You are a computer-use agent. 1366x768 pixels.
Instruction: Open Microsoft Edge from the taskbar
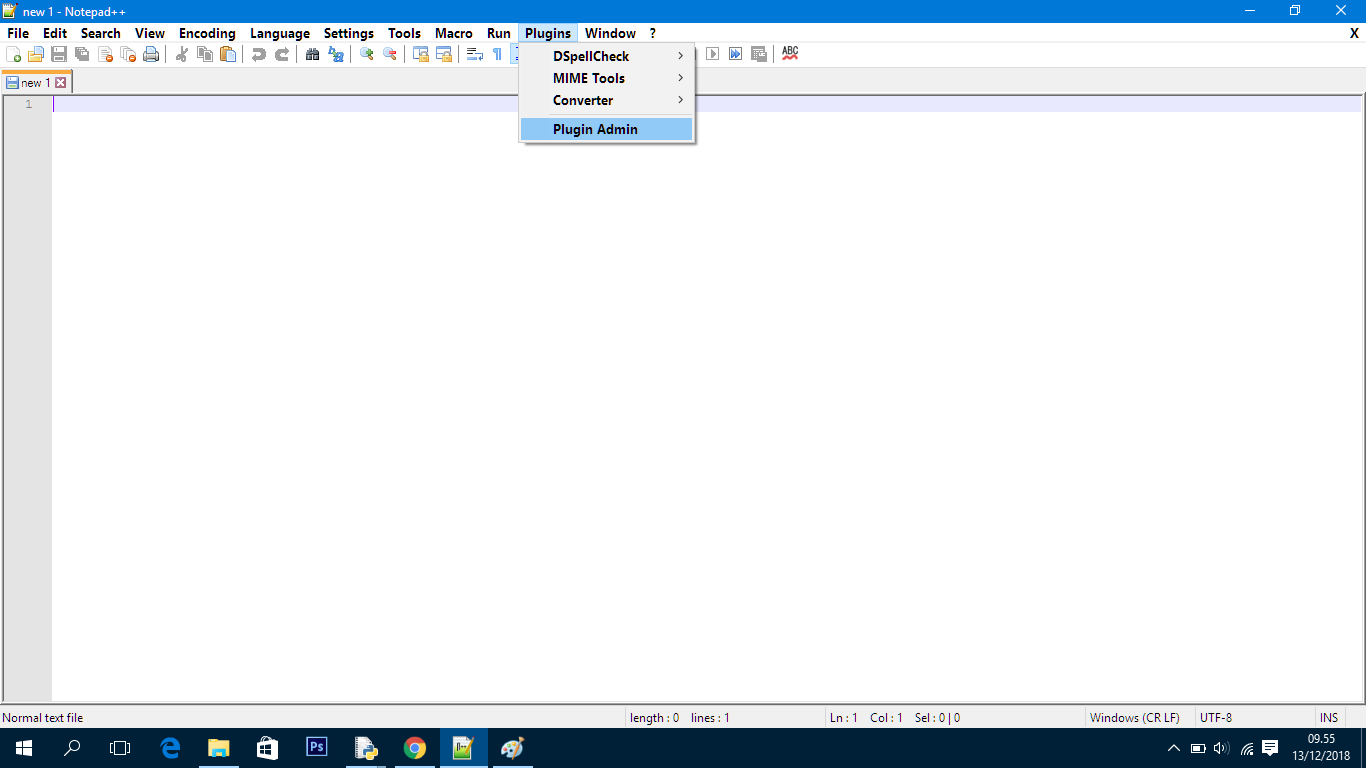pyautogui.click(x=171, y=748)
